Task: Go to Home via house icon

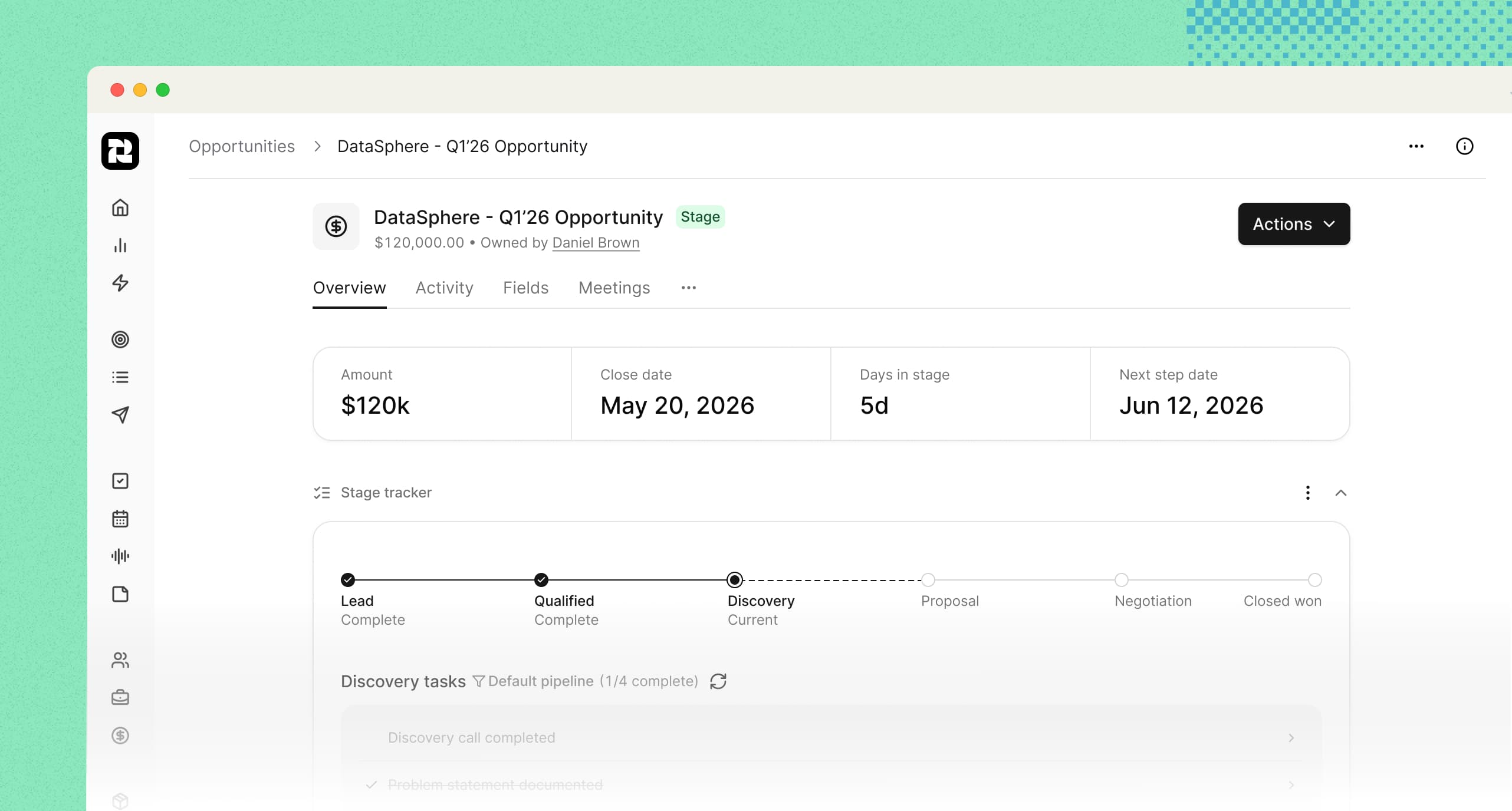Action: coord(120,207)
